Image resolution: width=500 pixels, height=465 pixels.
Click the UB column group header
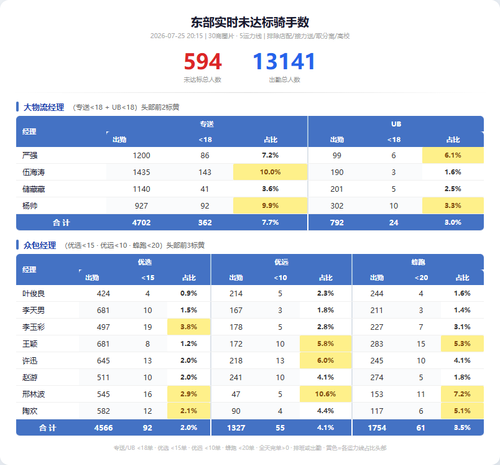(396, 124)
